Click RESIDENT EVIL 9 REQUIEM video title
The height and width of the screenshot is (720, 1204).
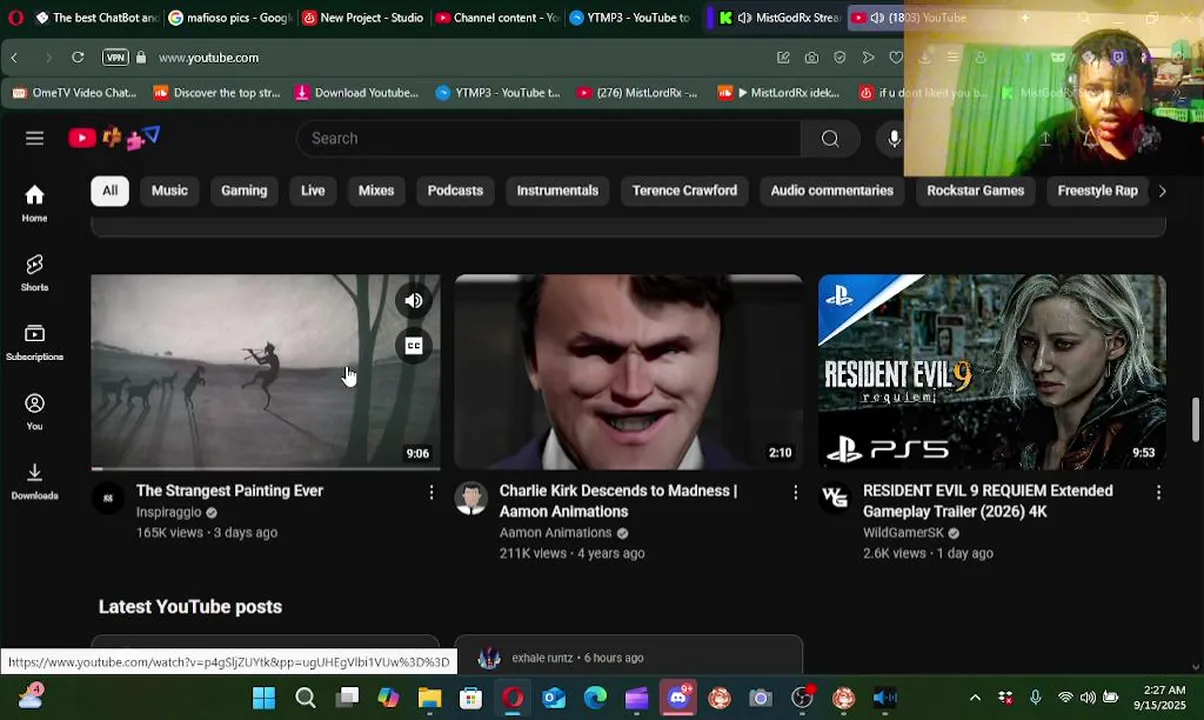[x=987, y=501]
